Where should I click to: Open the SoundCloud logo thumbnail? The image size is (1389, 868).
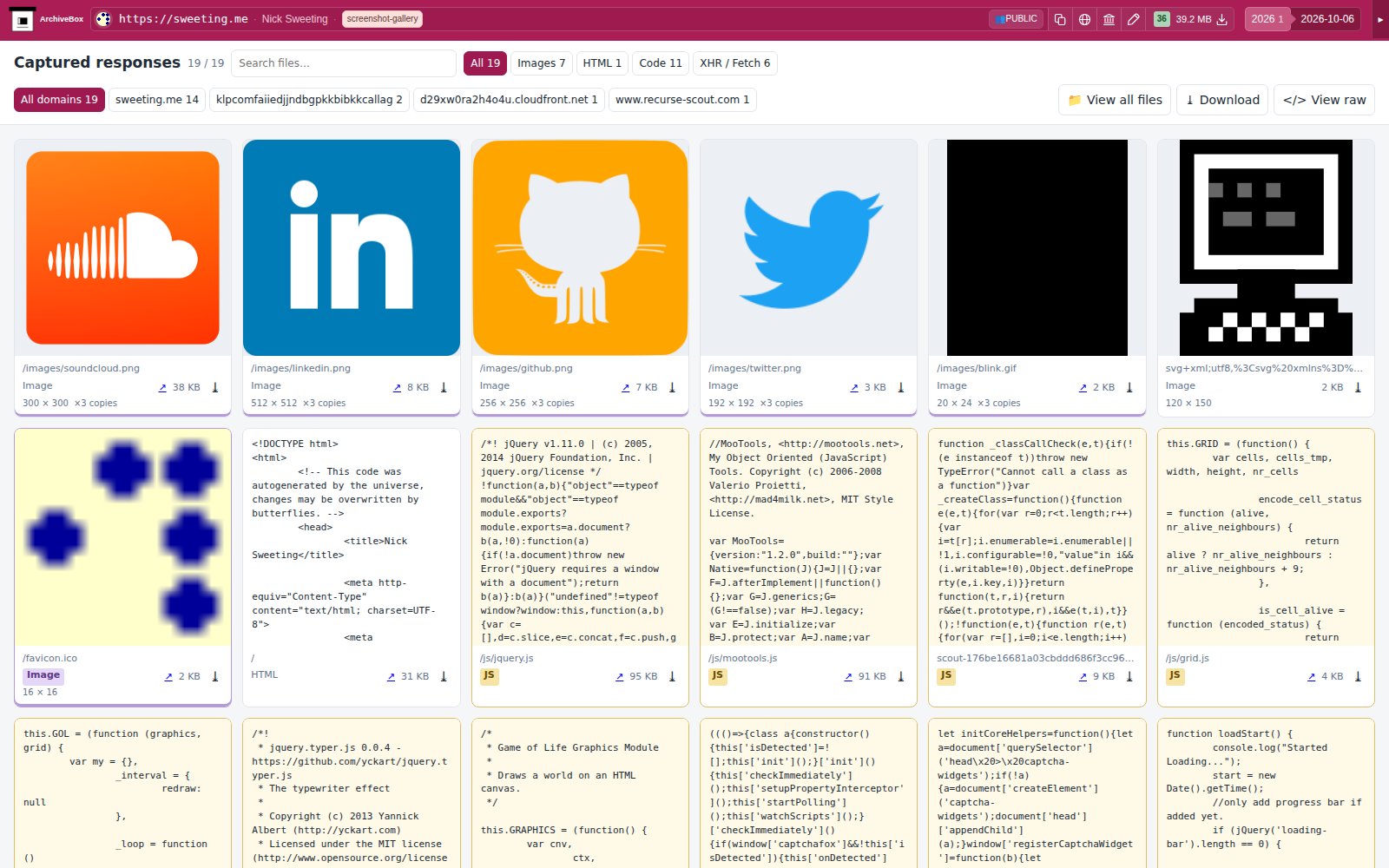pyautogui.click(x=122, y=247)
